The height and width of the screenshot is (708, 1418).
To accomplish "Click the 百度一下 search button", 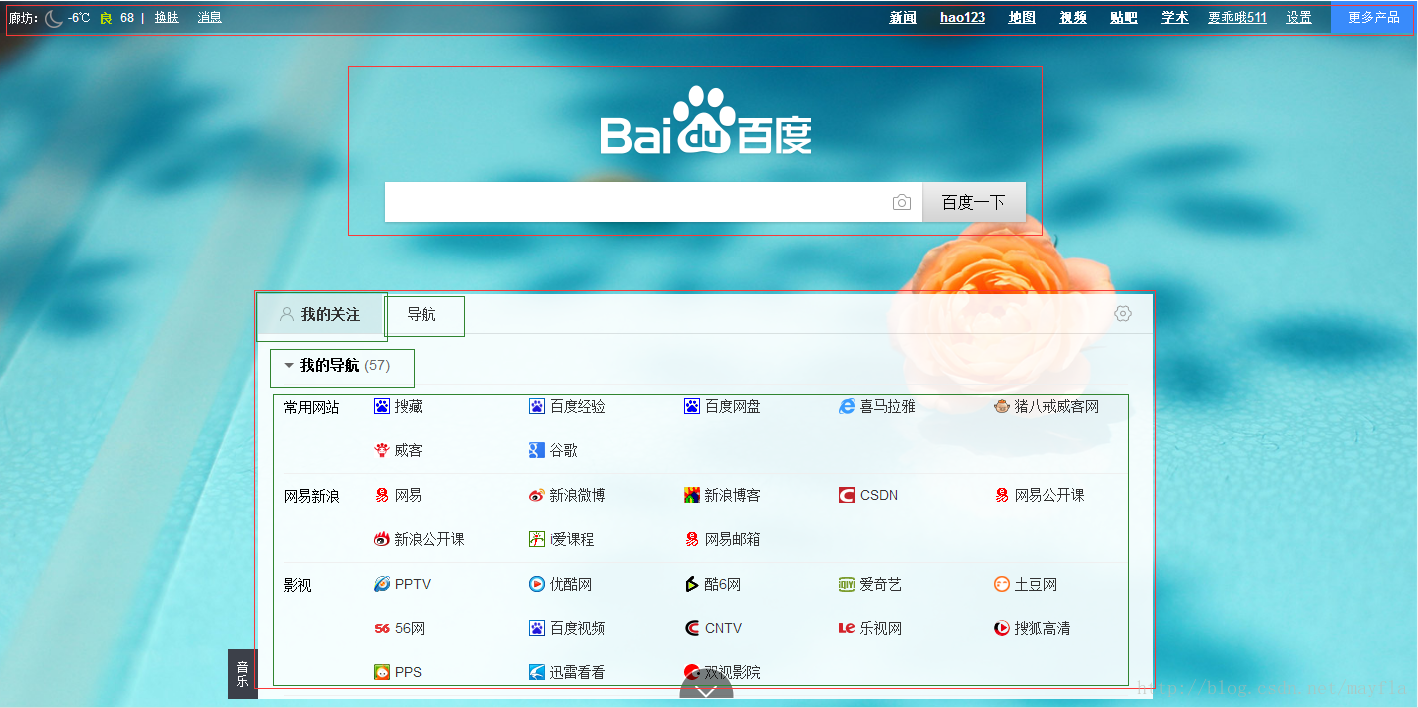I will [x=974, y=202].
